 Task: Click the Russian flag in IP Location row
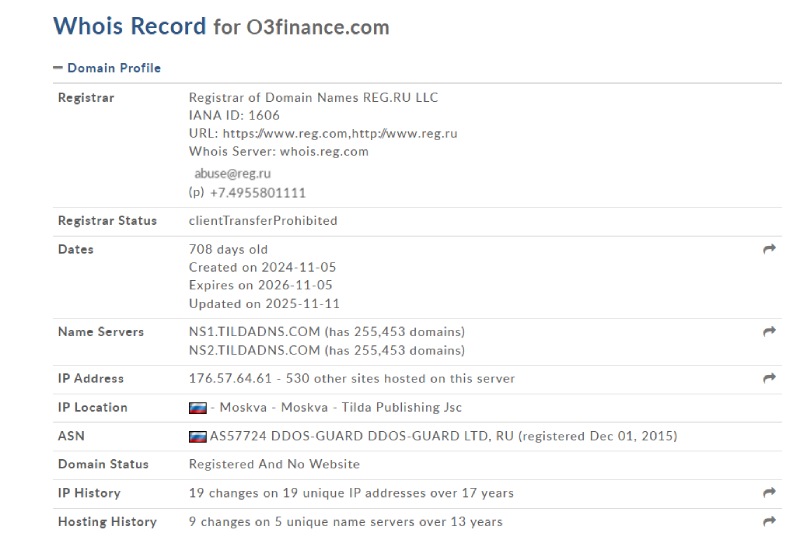click(x=197, y=408)
